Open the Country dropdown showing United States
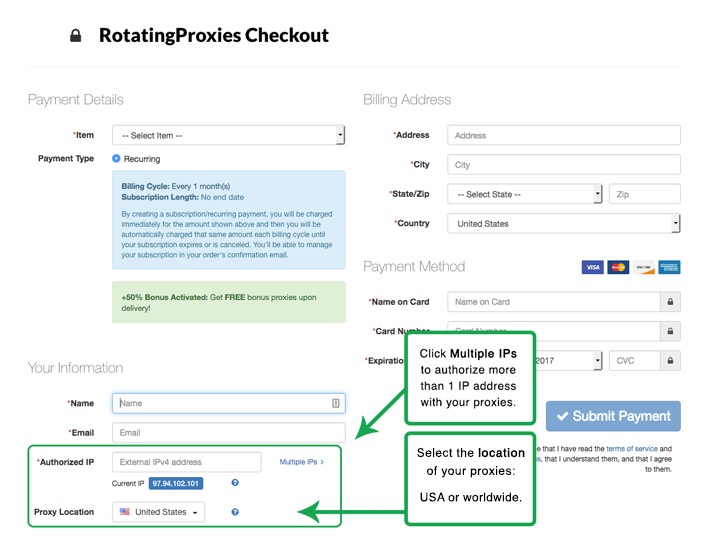 point(564,224)
